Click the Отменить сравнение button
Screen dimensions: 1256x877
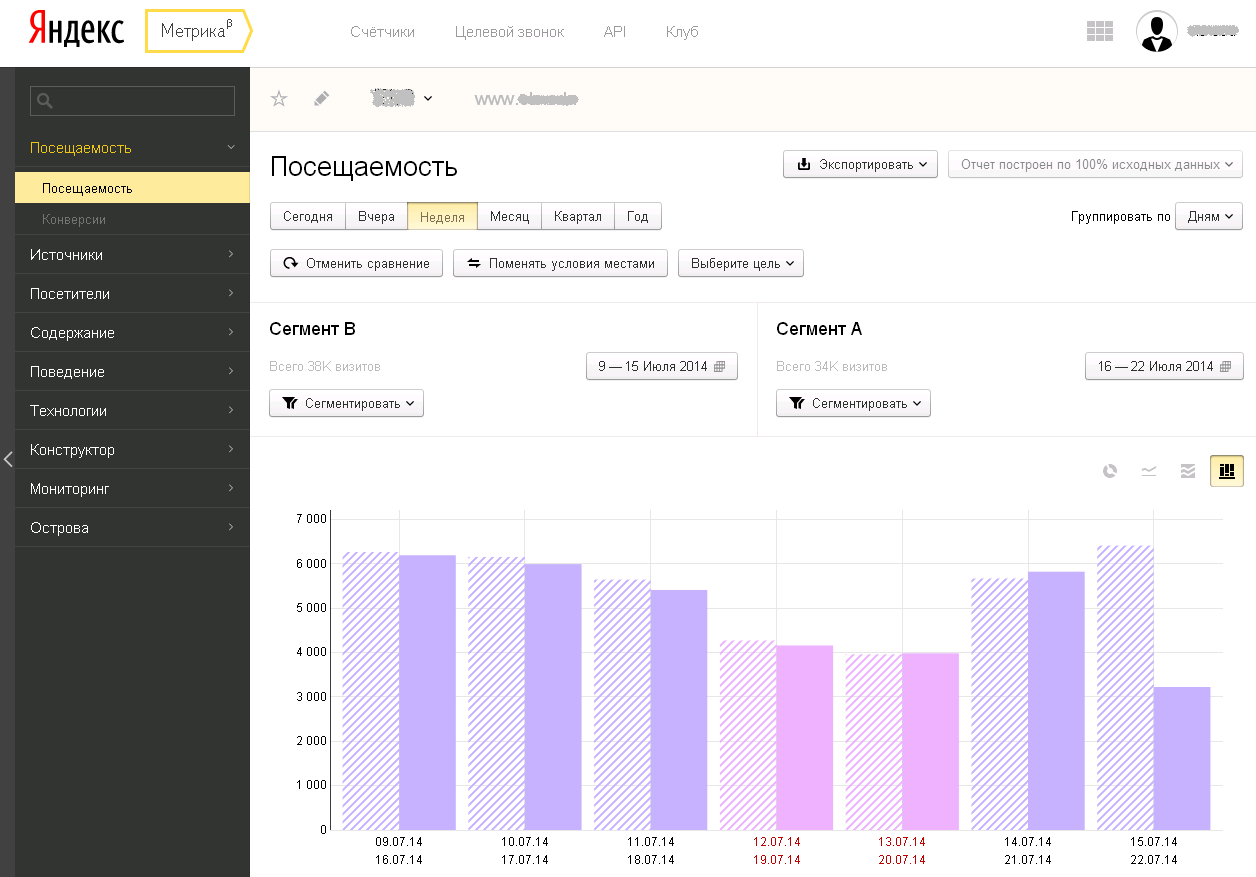pos(356,263)
